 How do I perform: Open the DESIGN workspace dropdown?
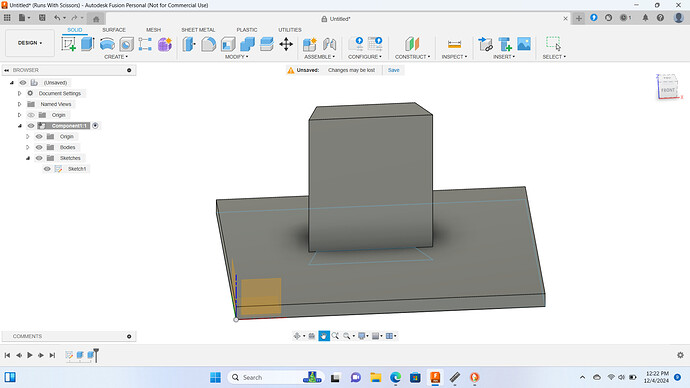click(x=30, y=43)
